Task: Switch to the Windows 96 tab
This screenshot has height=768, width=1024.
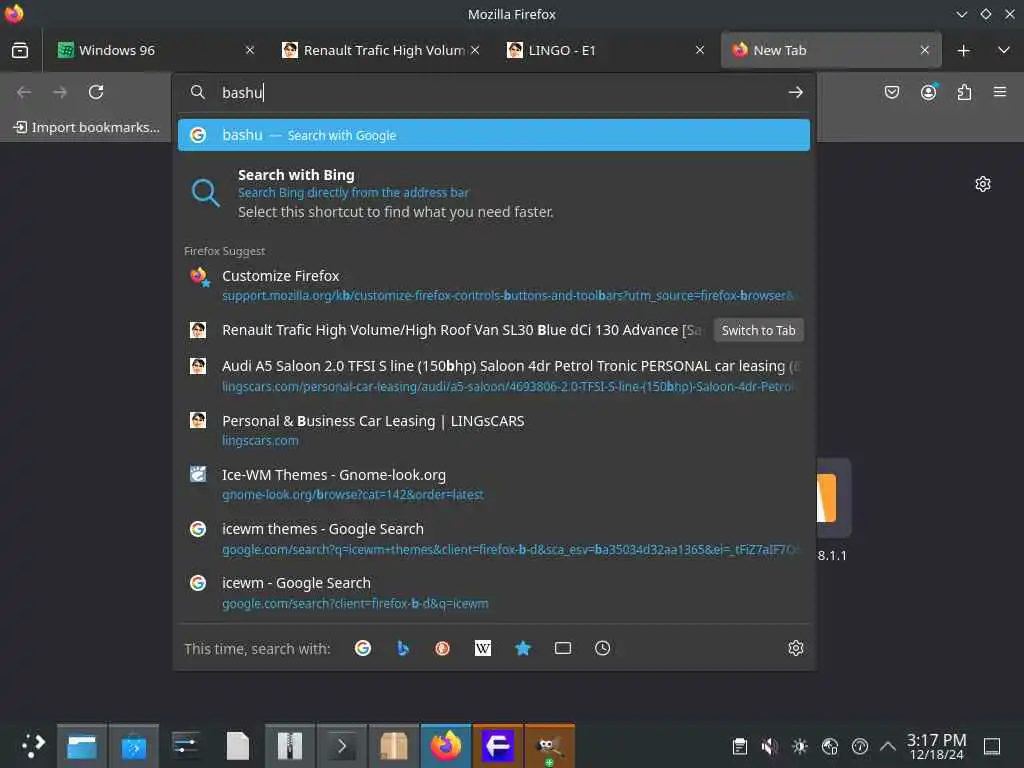Action: tap(155, 50)
